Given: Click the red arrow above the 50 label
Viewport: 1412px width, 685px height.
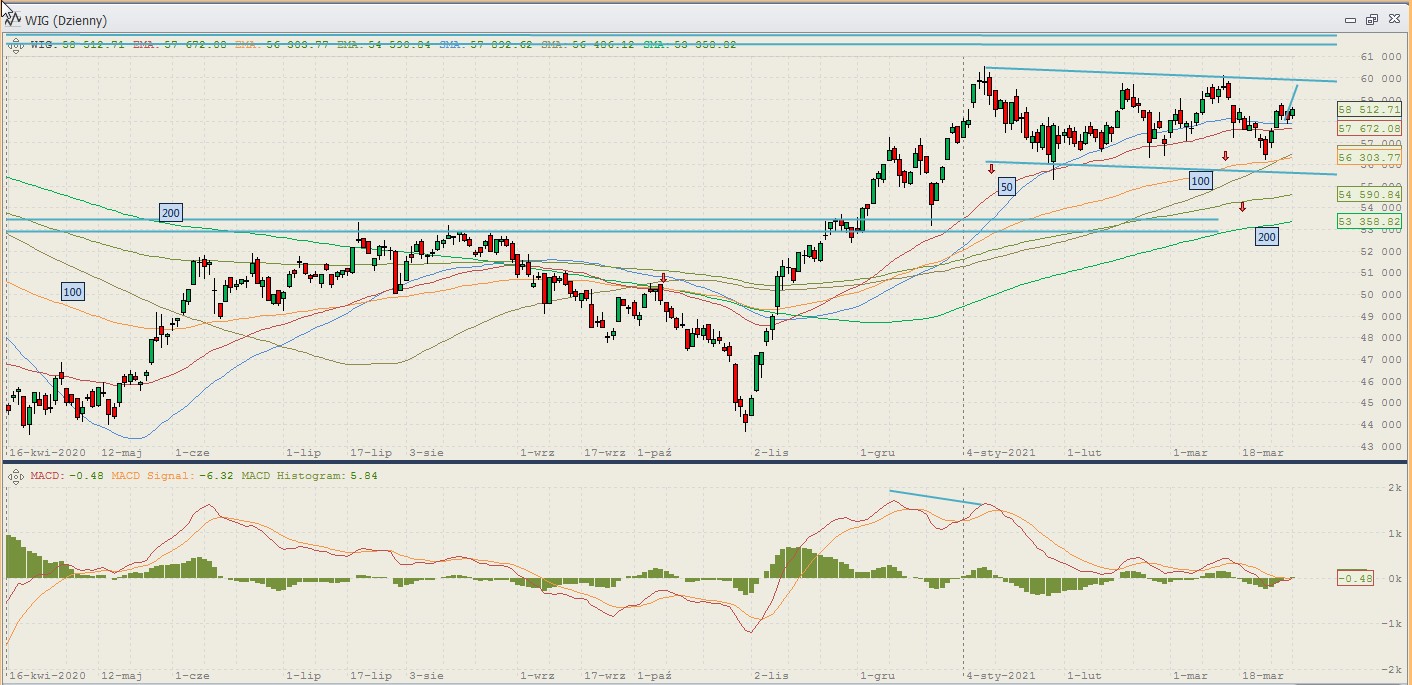Looking at the screenshot, I should [x=991, y=169].
